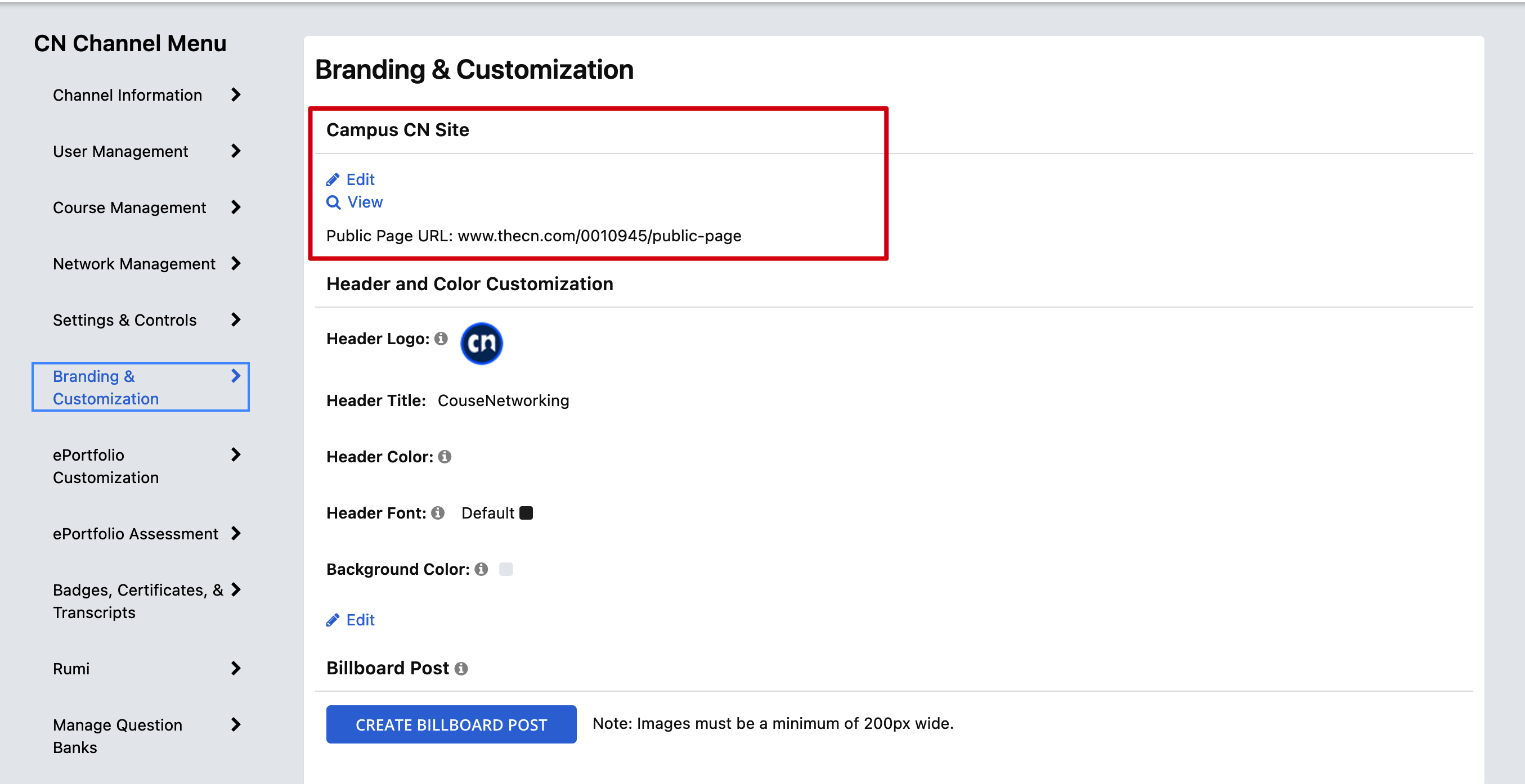Click magnifier icon beside View
Viewport: 1525px width, 784px height.
pos(333,202)
